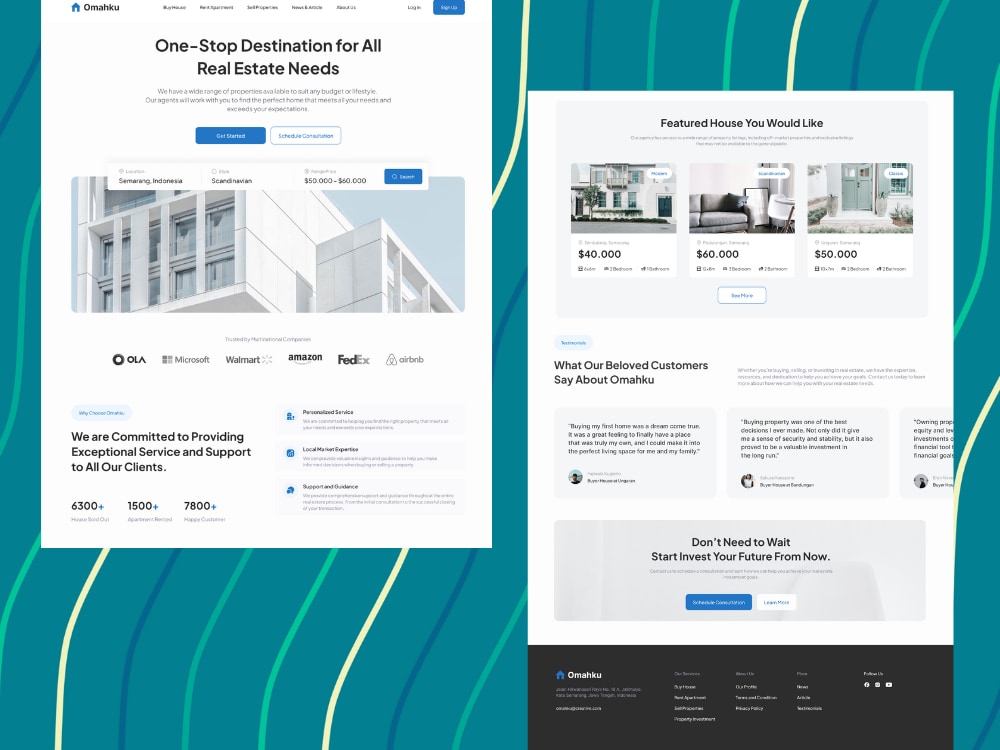This screenshot has width=1000, height=750.
Task: Click the avatar on second testimonial card
Action: (x=747, y=481)
